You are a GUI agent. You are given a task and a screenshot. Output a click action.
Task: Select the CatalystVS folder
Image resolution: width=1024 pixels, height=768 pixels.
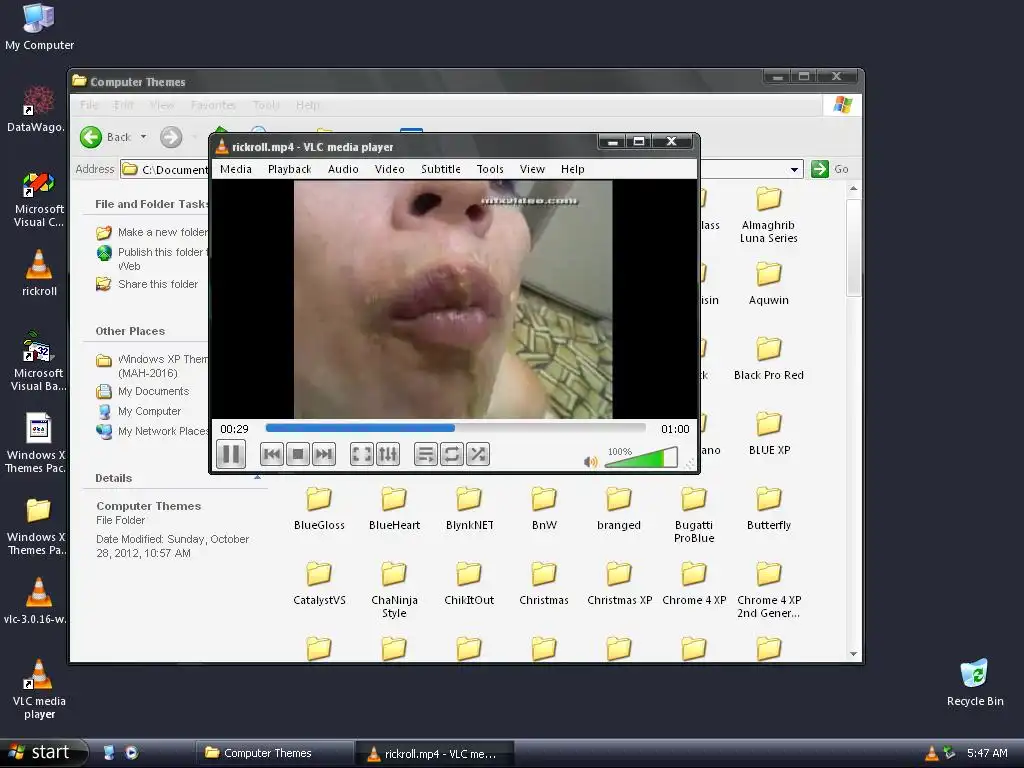pos(319,584)
